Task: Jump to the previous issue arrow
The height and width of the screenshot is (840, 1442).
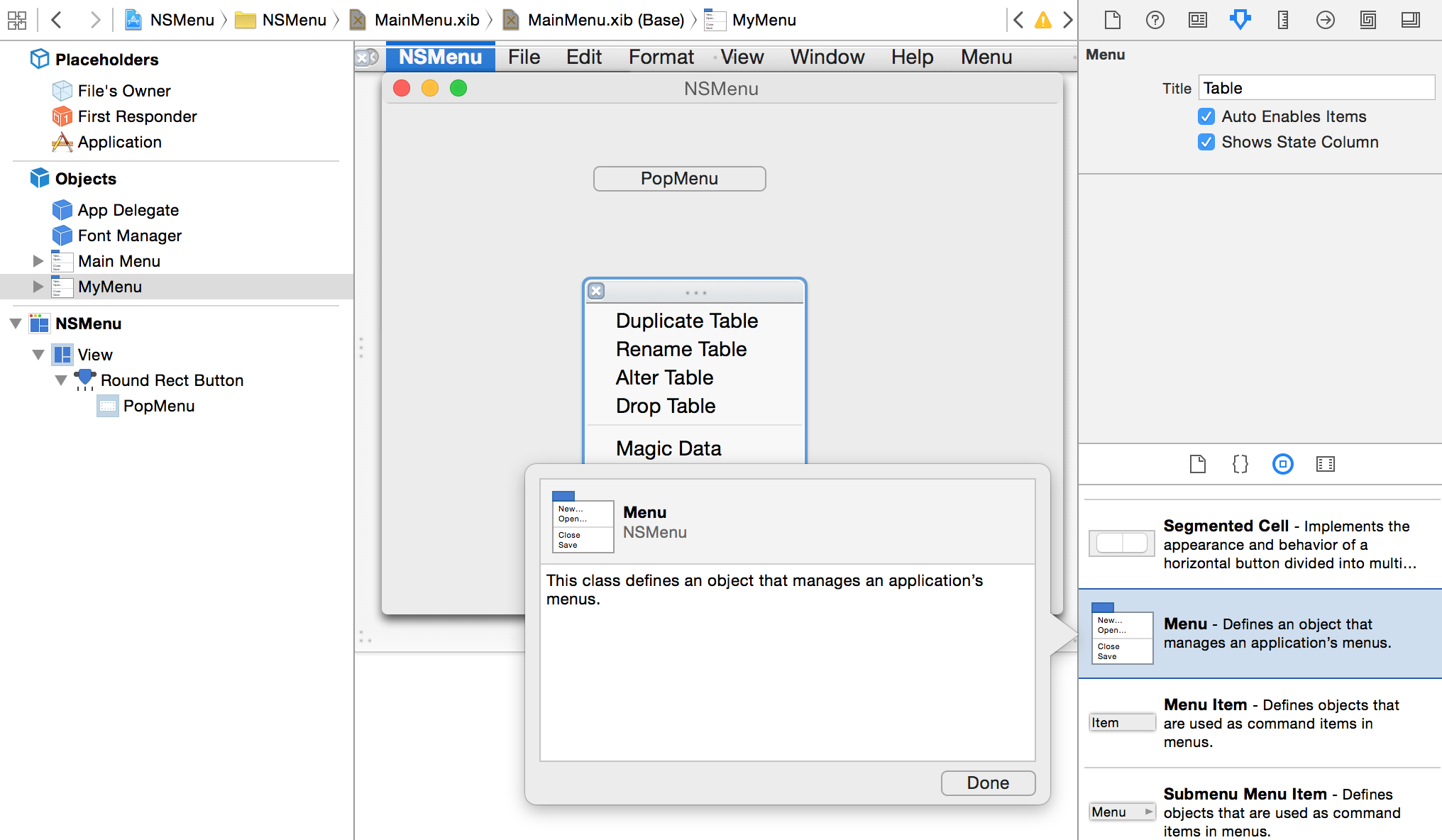Action: [1018, 20]
